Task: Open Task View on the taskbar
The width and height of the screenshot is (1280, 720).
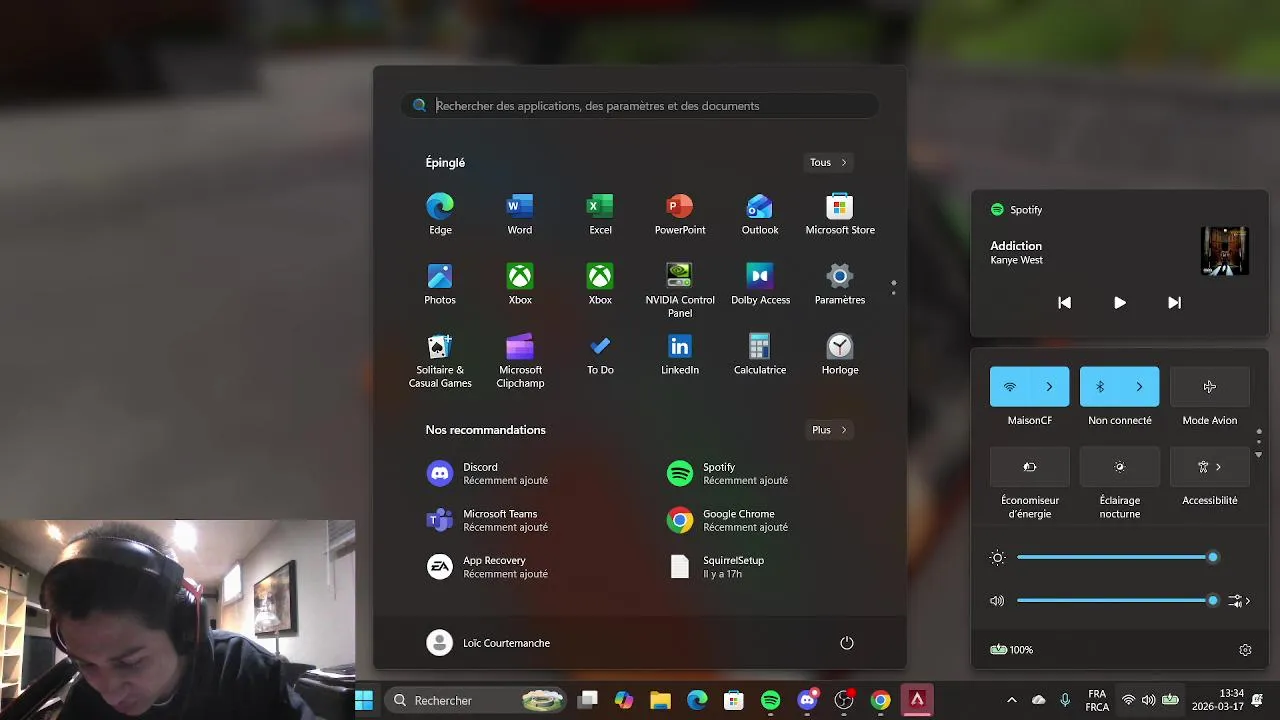Action: 588,701
